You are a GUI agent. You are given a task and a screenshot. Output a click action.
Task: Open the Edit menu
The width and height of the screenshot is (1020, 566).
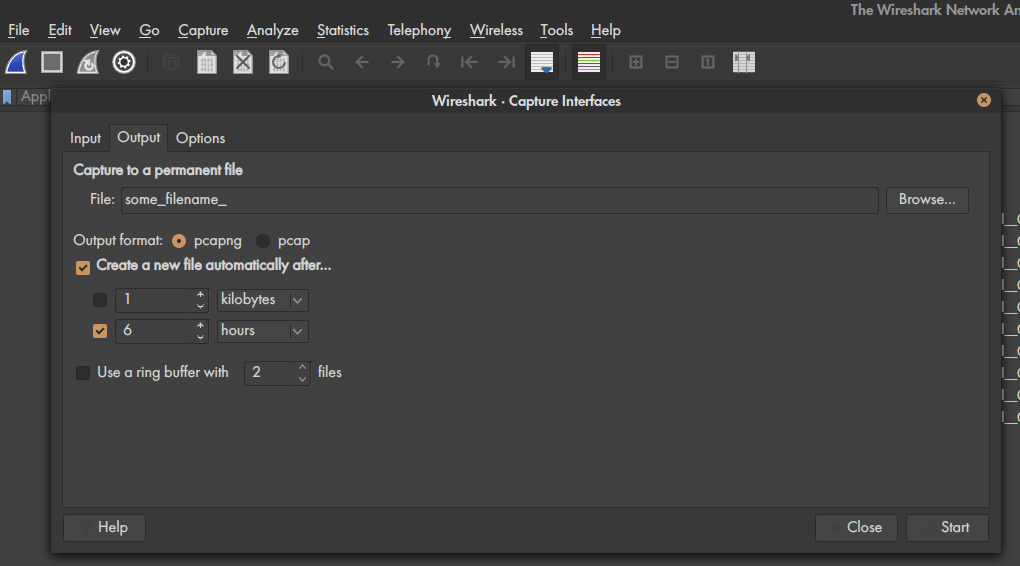click(x=60, y=30)
